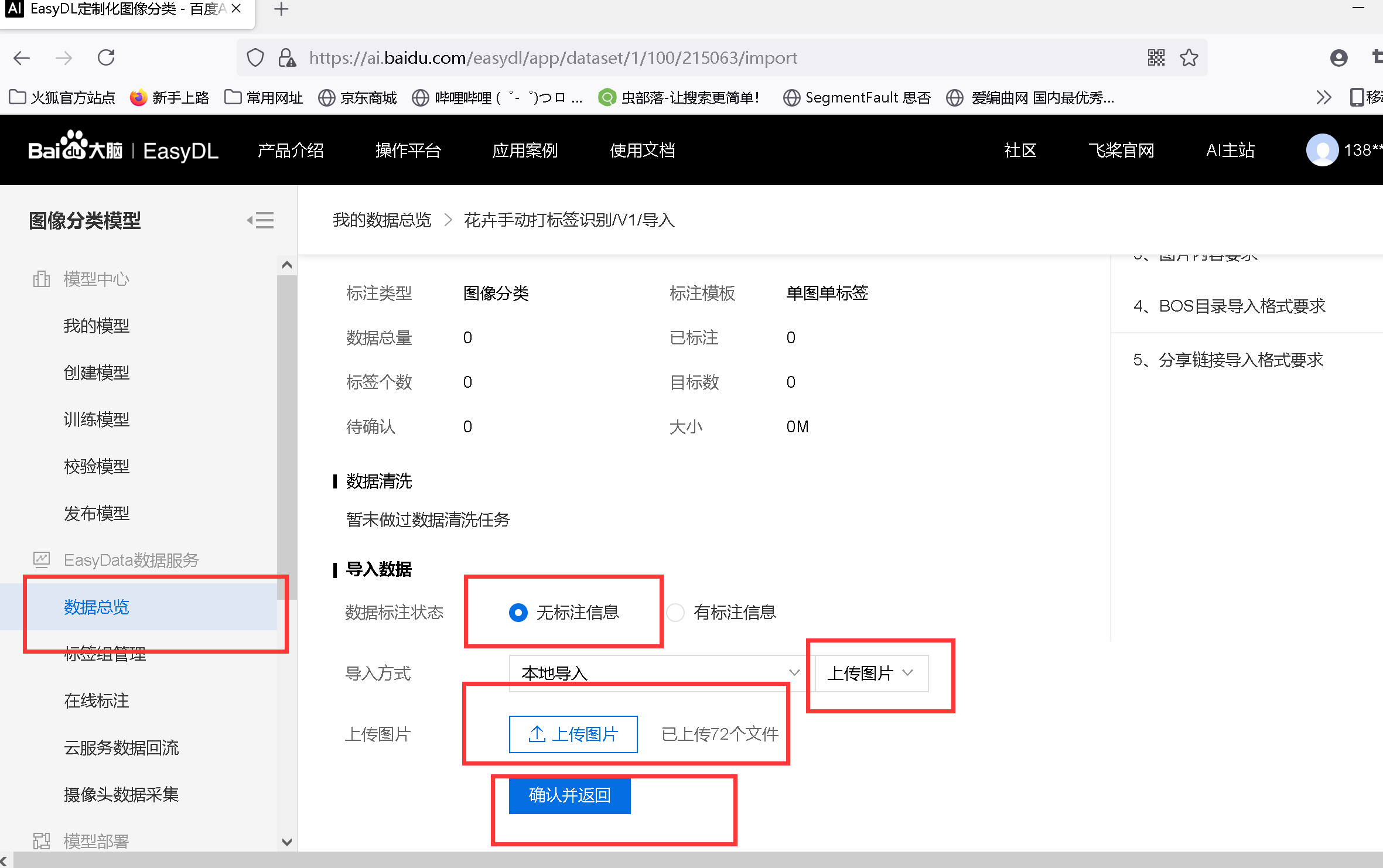Click the 模型部署 sidebar icon
This screenshot has height=868, width=1383.
41,841
